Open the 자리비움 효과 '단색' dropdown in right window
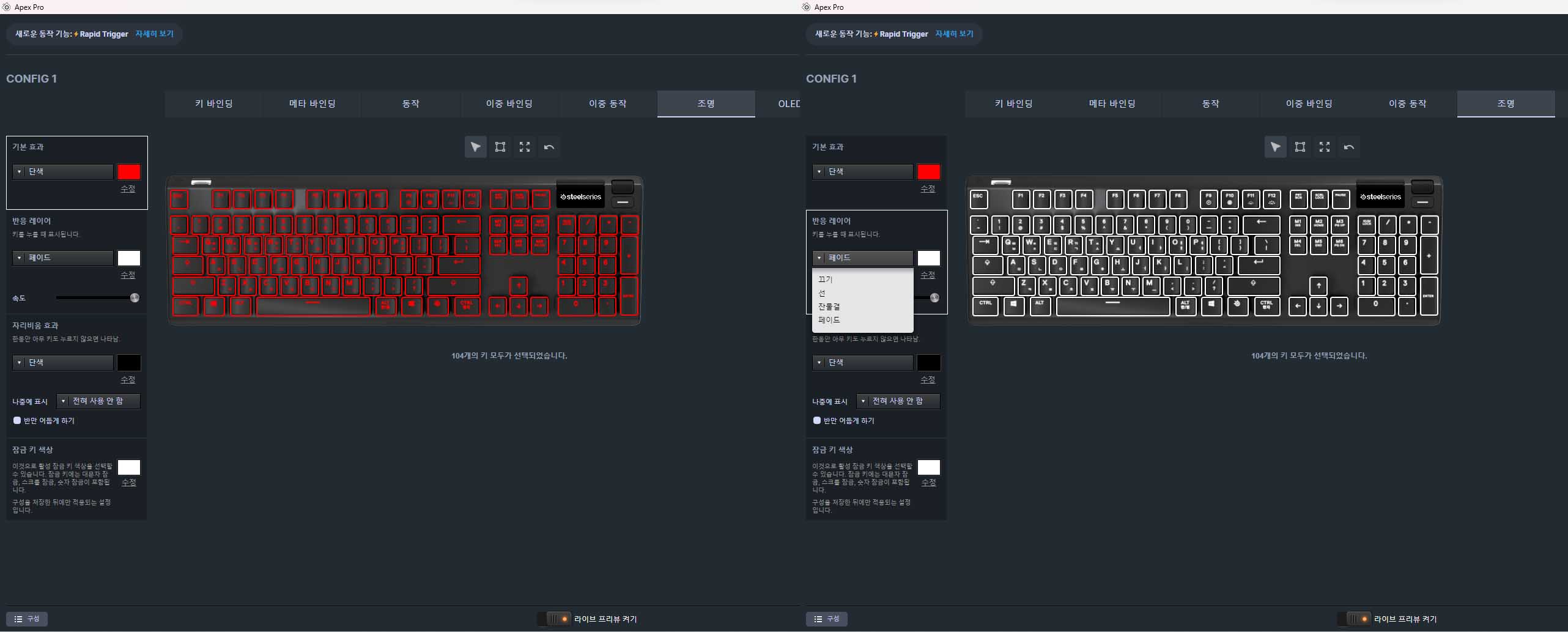 863,362
